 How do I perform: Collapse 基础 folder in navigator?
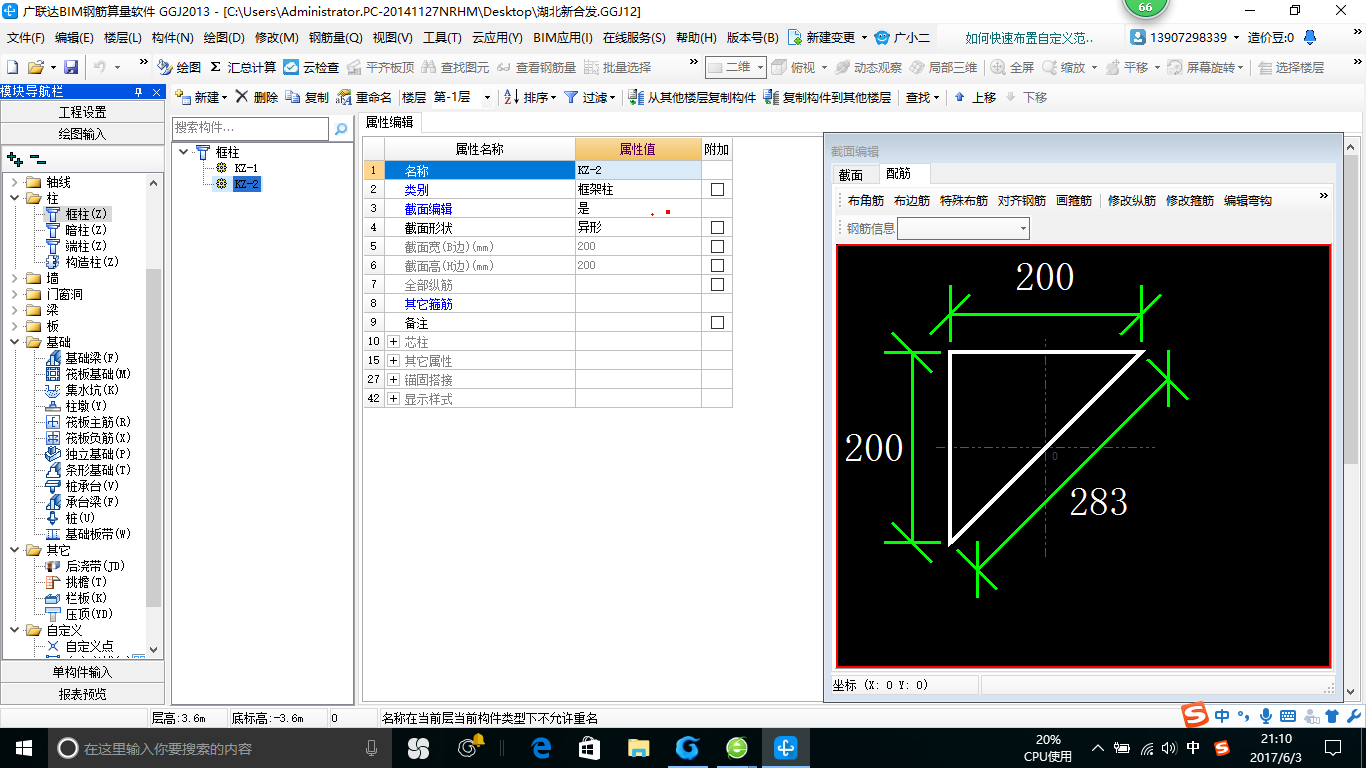(x=15, y=342)
